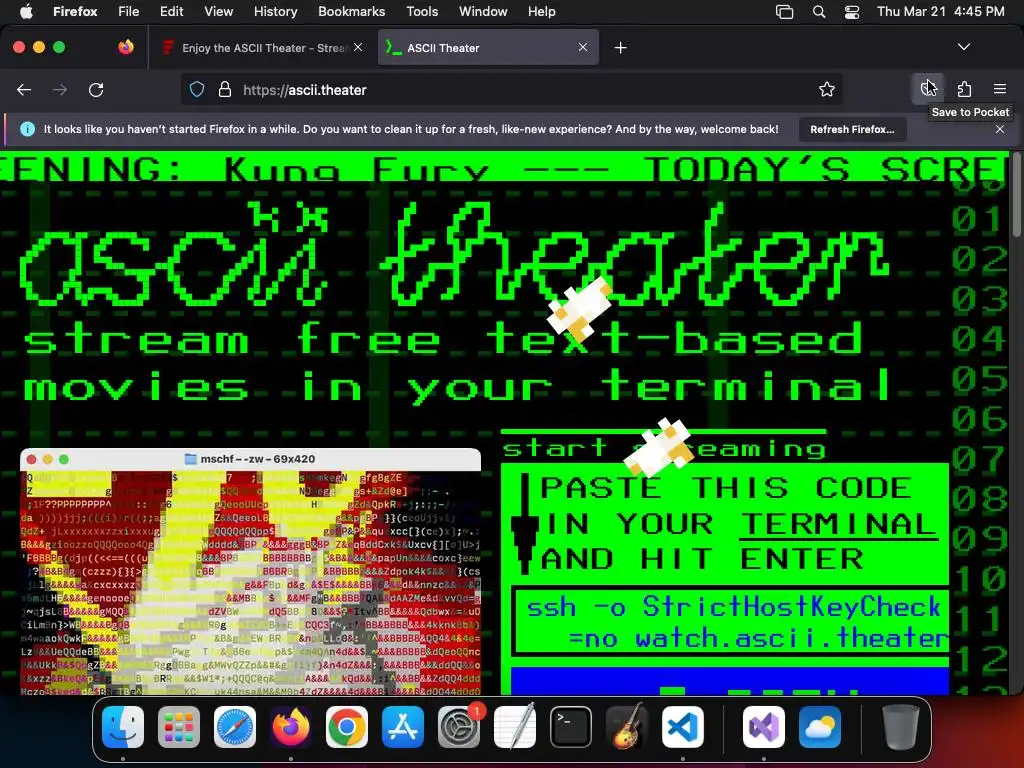This screenshot has height=768, width=1024.
Task: Save page to Pocket
Action: pyautogui.click(x=928, y=89)
